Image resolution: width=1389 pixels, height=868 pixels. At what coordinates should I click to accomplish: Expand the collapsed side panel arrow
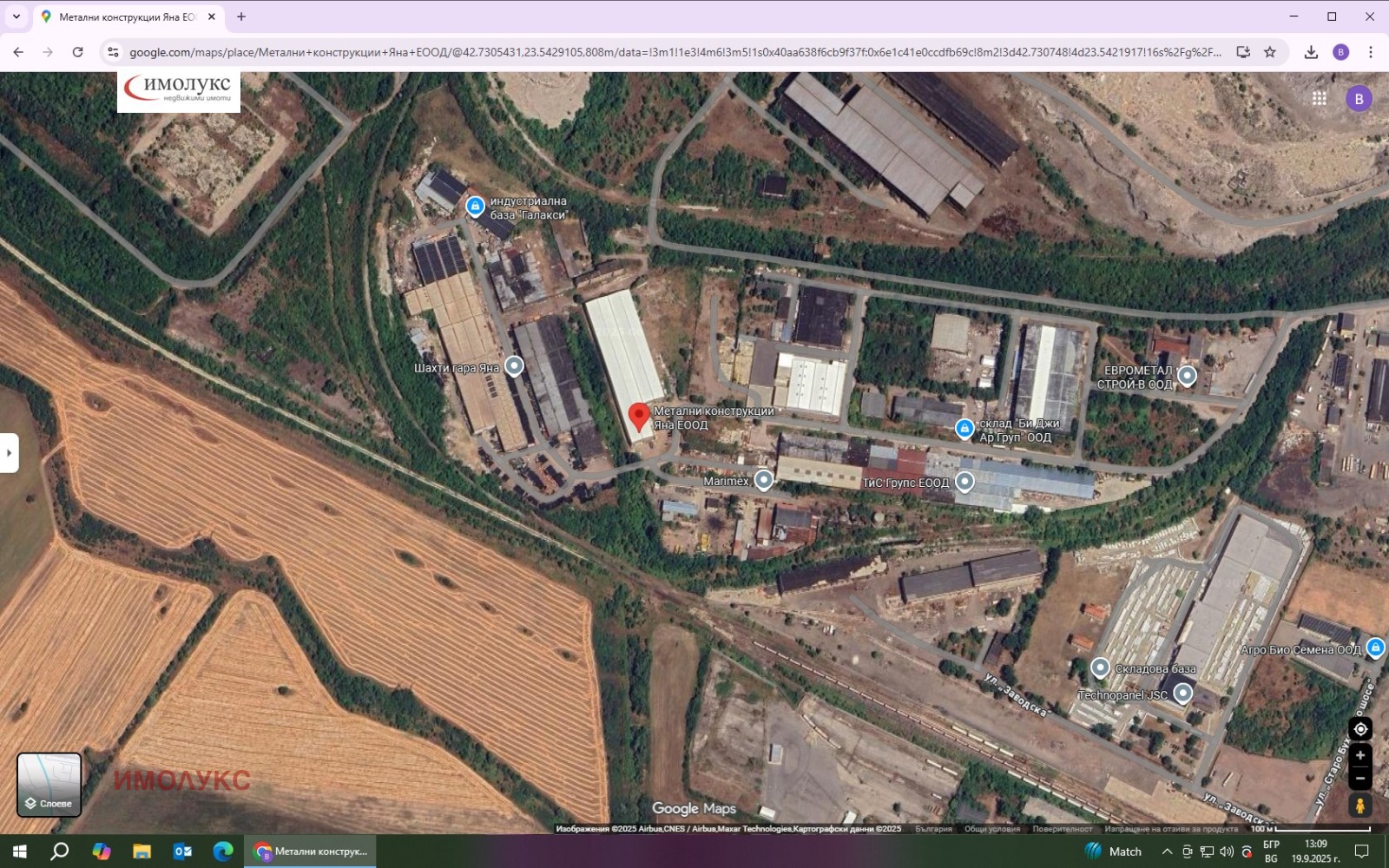[9, 453]
